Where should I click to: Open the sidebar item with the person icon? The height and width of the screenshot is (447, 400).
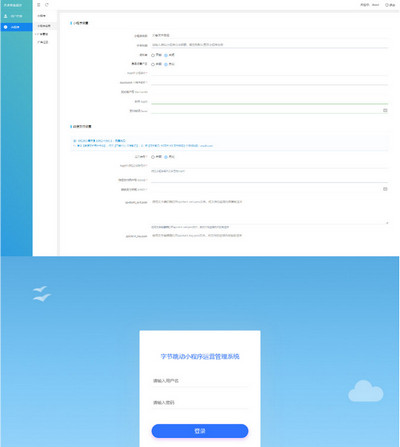pyautogui.click(x=16, y=16)
